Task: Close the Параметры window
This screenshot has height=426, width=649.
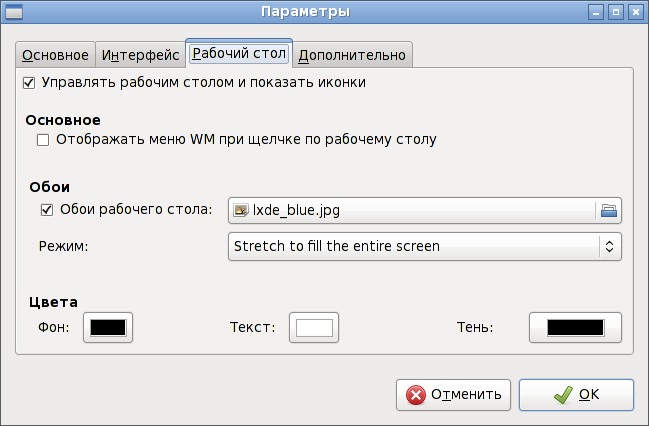Action: pyautogui.click(x=636, y=12)
